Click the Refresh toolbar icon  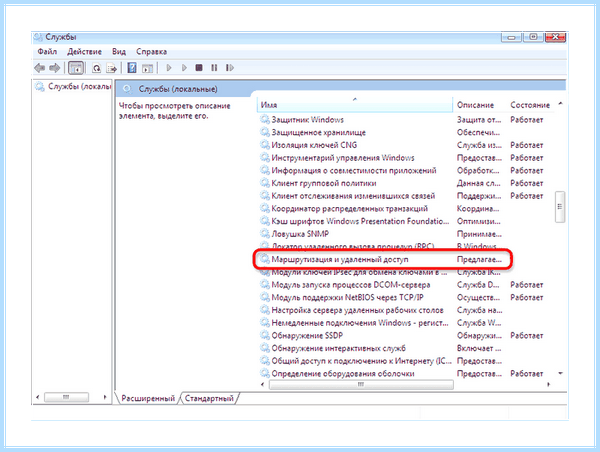pyautogui.click(x=96, y=68)
